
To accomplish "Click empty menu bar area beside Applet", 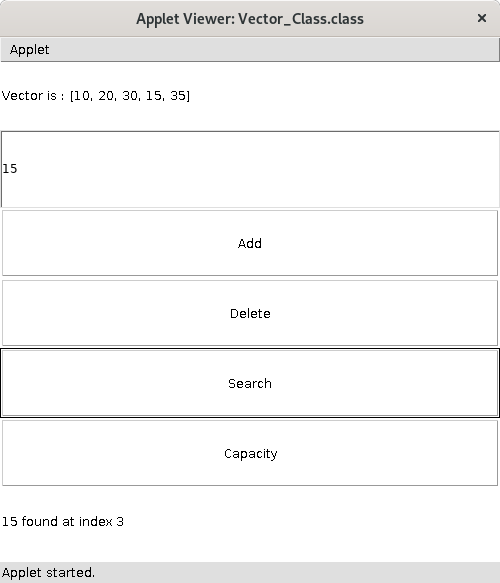I will (x=275, y=49).
